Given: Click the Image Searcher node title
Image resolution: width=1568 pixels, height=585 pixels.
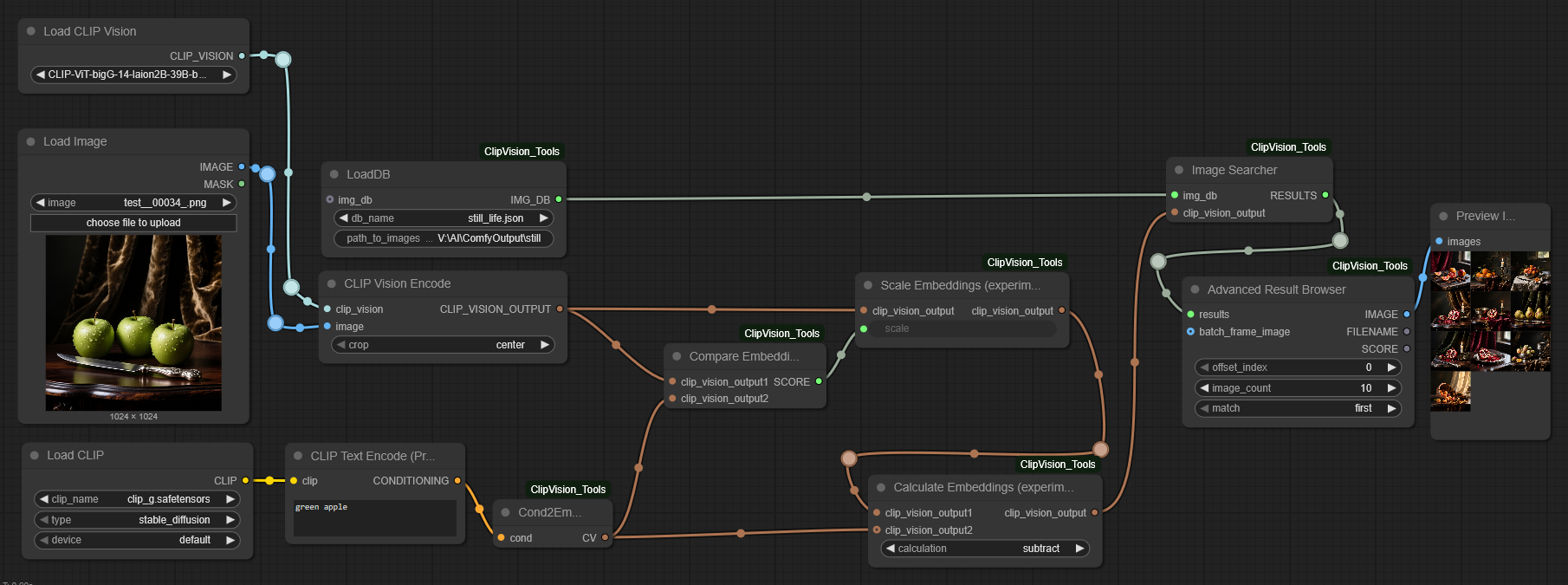Looking at the screenshot, I should coord(1234,170).
